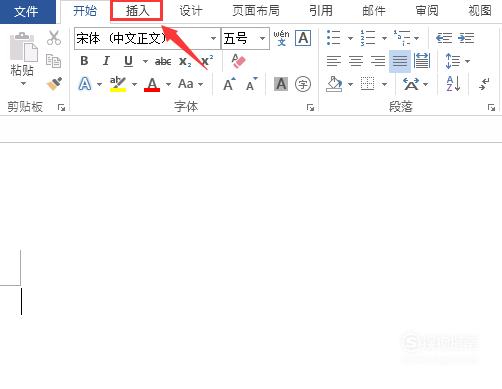Open font color dropdown arrow
Viewport: 502px width, 389px height.
click(x=168, y=84)
